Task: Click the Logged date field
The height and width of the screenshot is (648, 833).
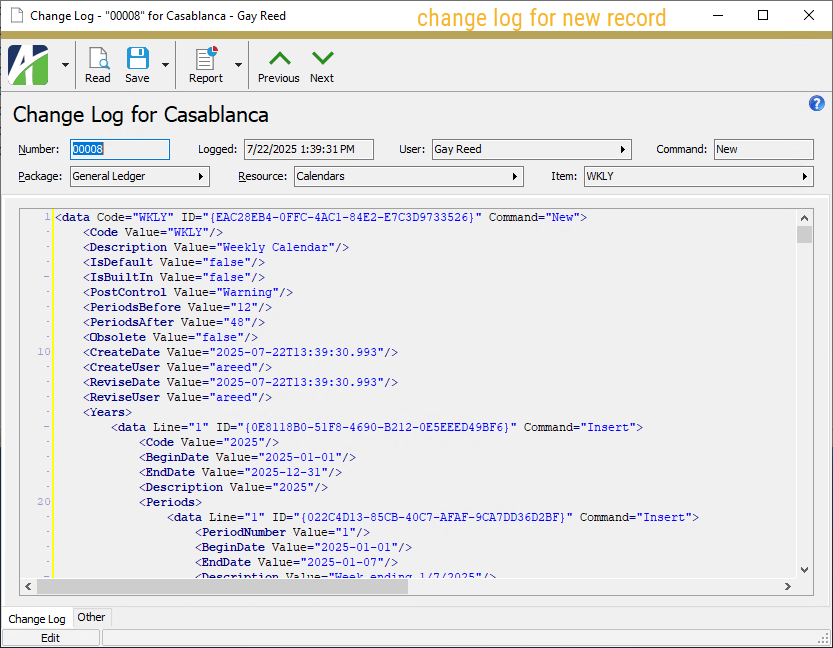Action: pyautogui.click(x=309, y=149)
